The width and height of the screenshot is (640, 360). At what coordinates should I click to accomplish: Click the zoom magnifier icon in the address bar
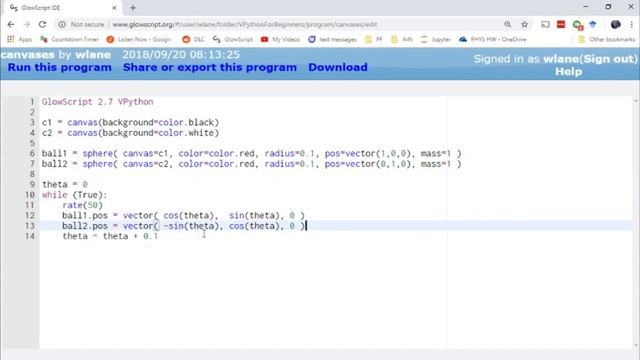coord(507,24)
